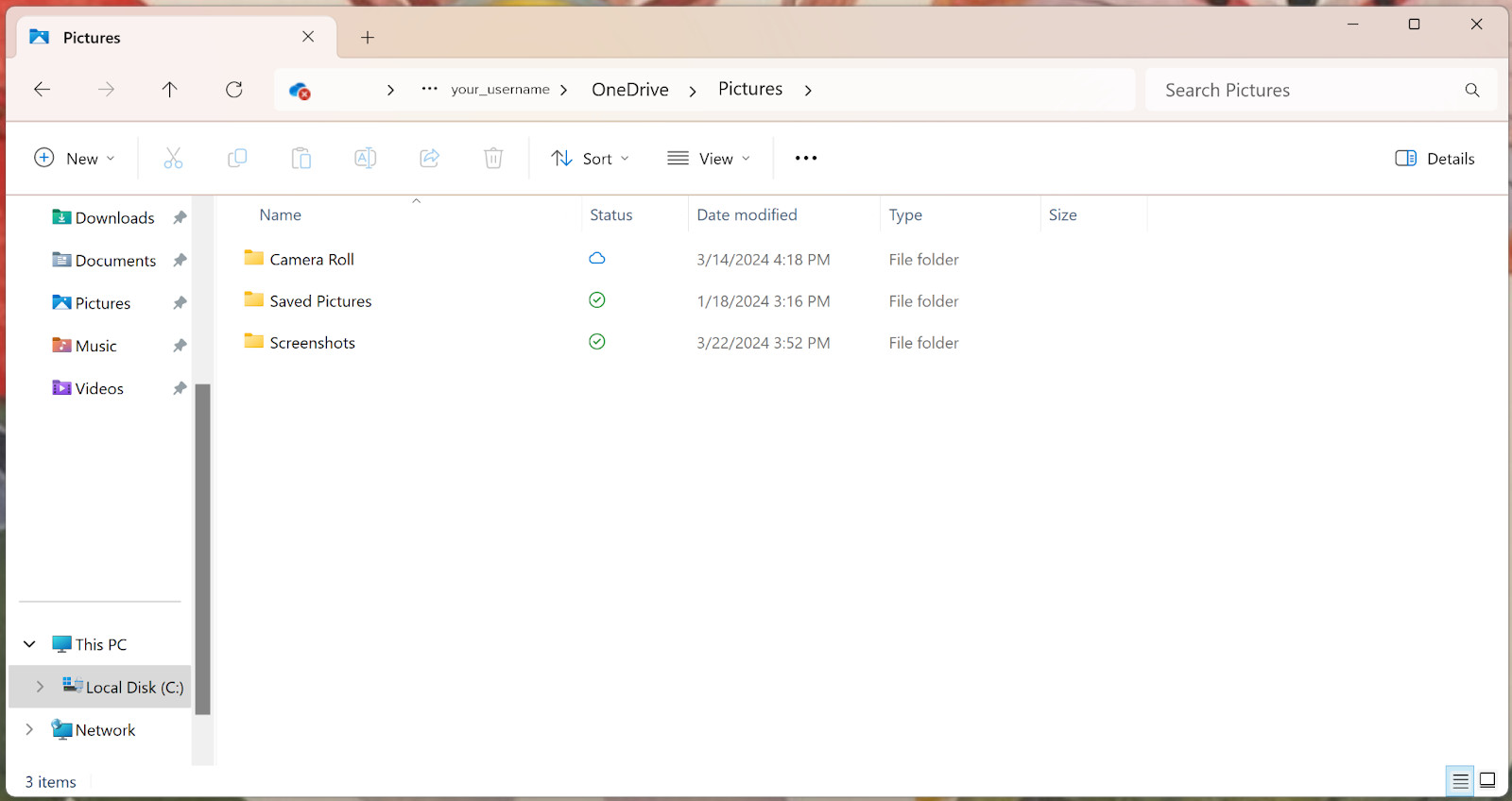Select the Camera Roll folder name
The height and width of the screenshot is (801, 1512).
pos(312,260)
